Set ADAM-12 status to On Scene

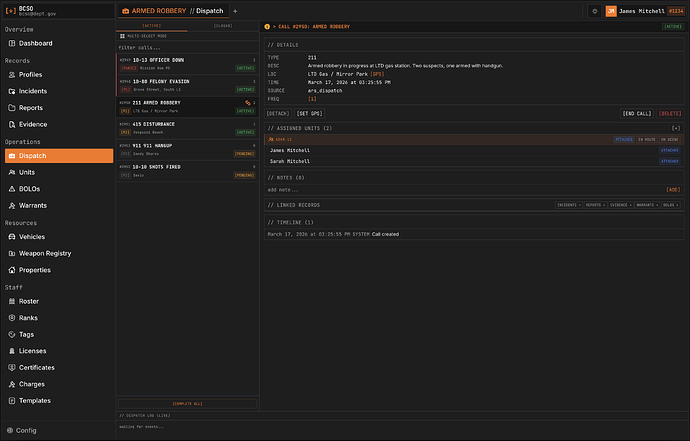pyautogui.click(x=670, y=140)
